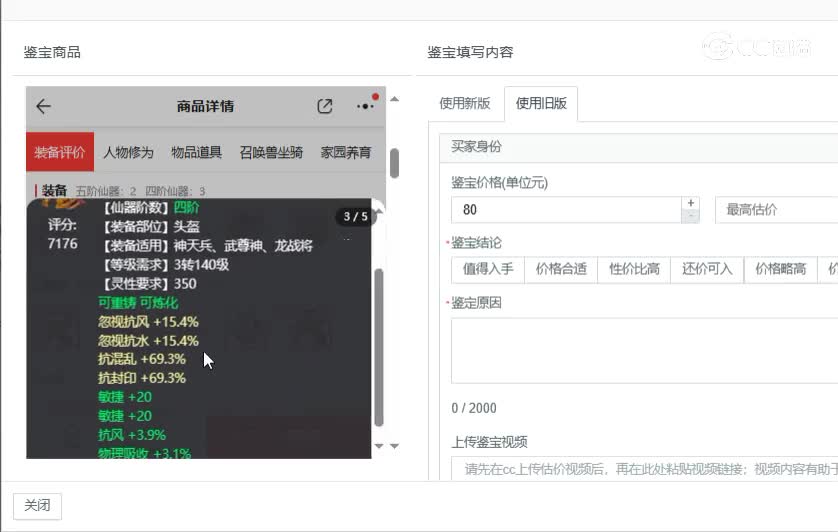Click the 买家身份 section header
Screen dimensions: 838x532
coord(639,147)
